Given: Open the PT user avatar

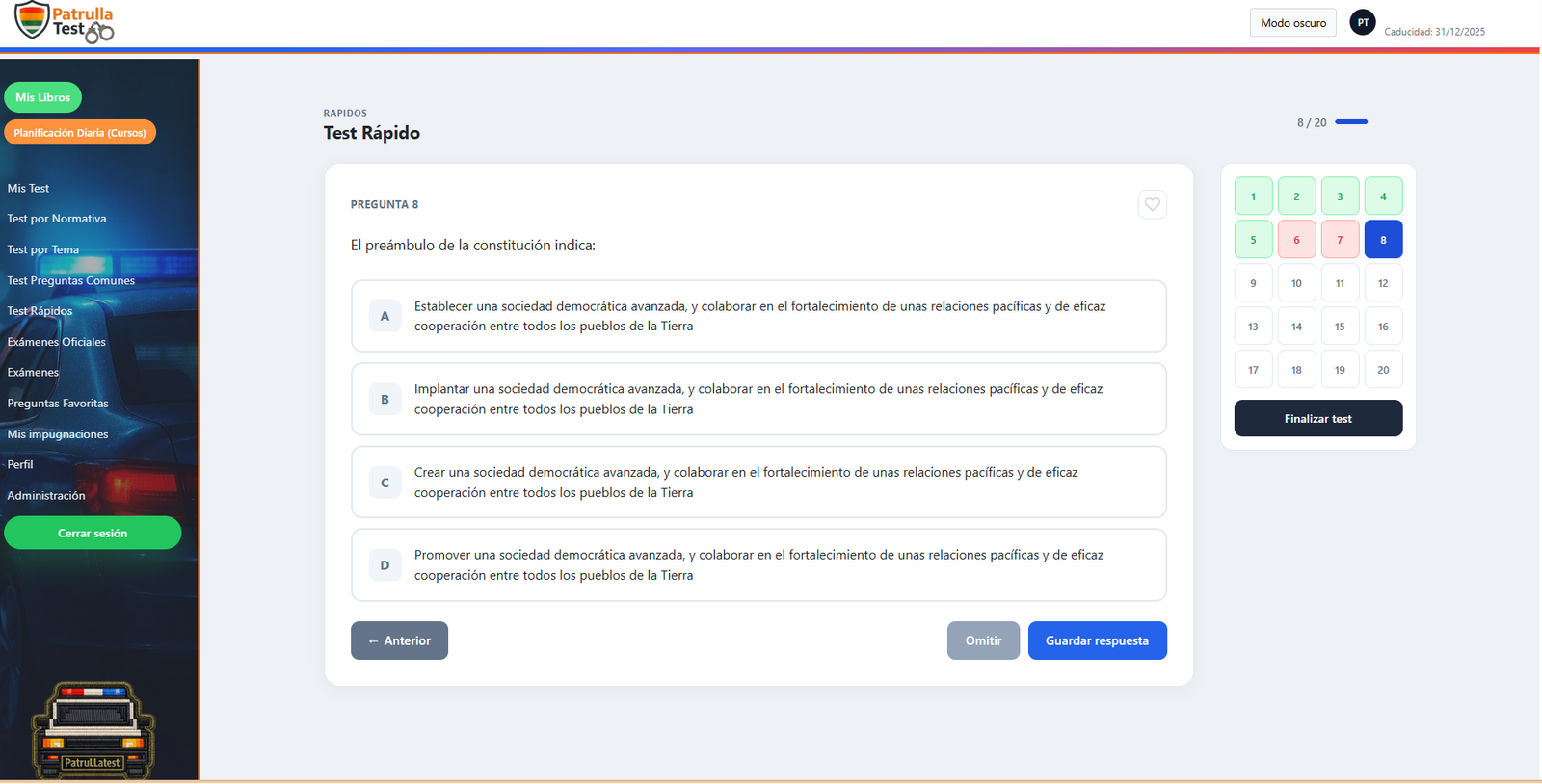Looking at the screenshot, I should click(x=1362, y=22).
